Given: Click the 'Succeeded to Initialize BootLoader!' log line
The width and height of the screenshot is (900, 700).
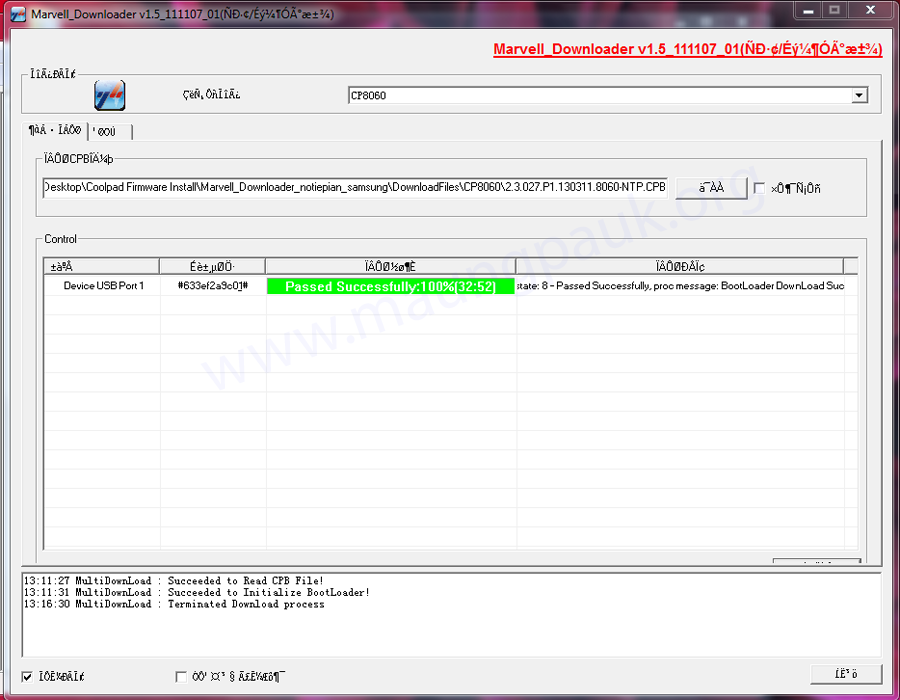Looking at the screenshot, I should click(x=196, y=592).
